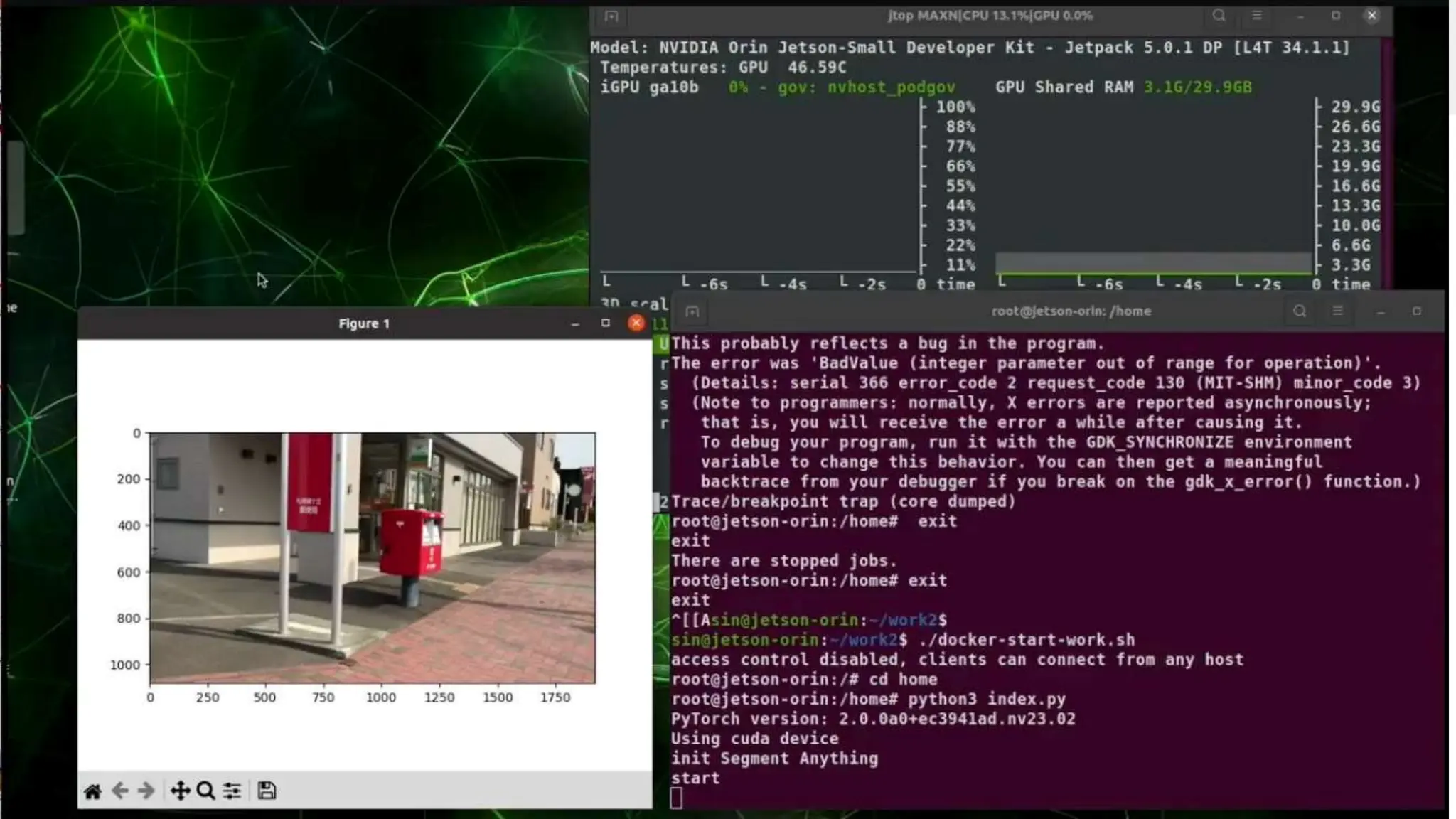Close the Figure 1 window
The image size is (1456, 819).
[636, 323]
